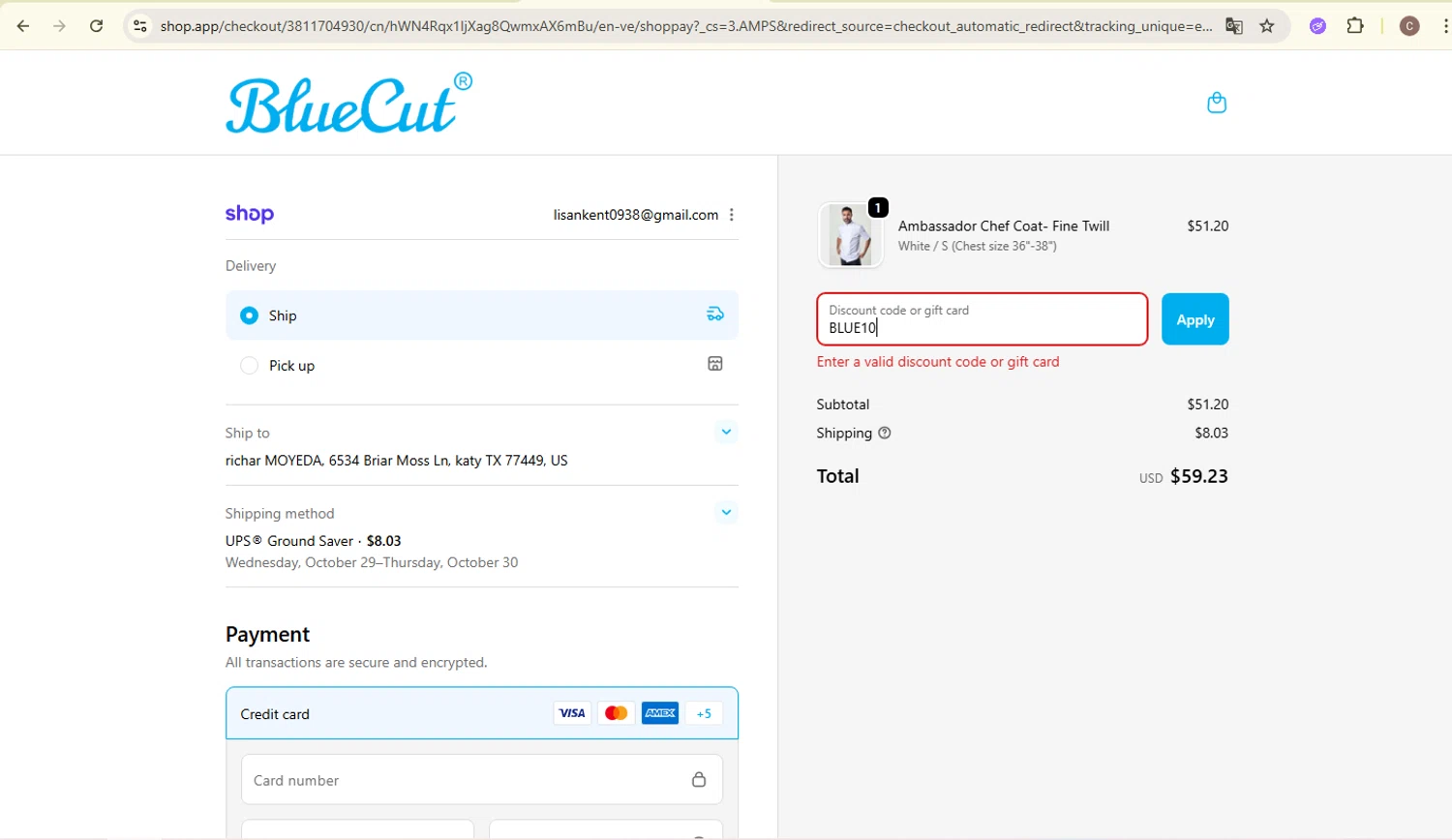The width and height of the screenshot is (1452, 840).
Task: Select the Pick up delivery option
Action: [482, 365]
